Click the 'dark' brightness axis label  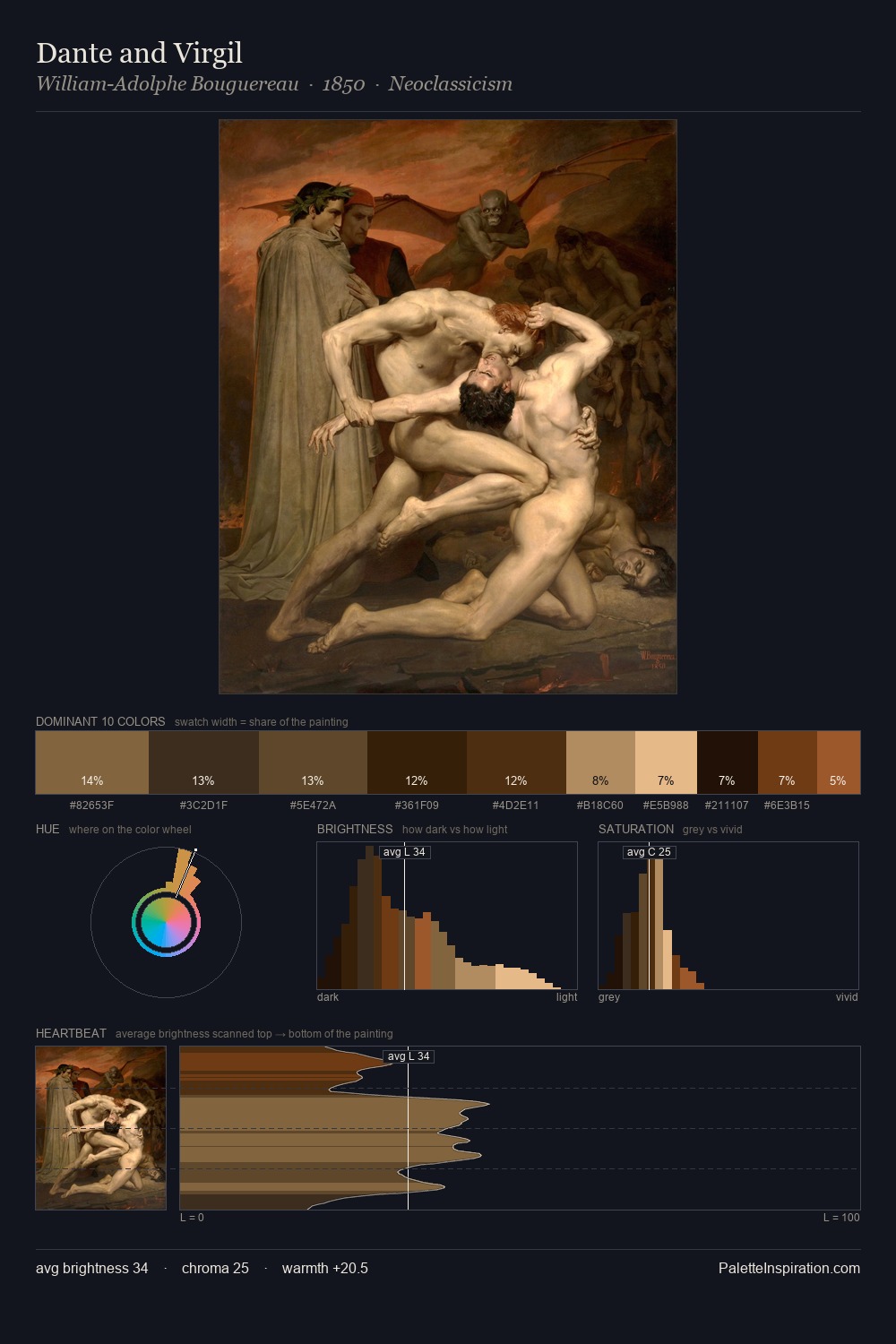pyautogui.click(x=328, y=996)
